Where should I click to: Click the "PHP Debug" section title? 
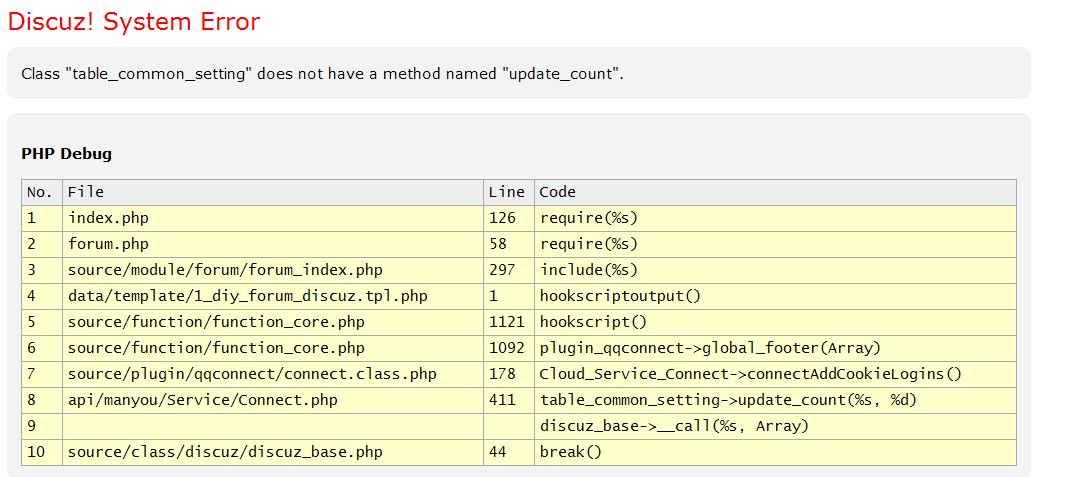point(66,154)
